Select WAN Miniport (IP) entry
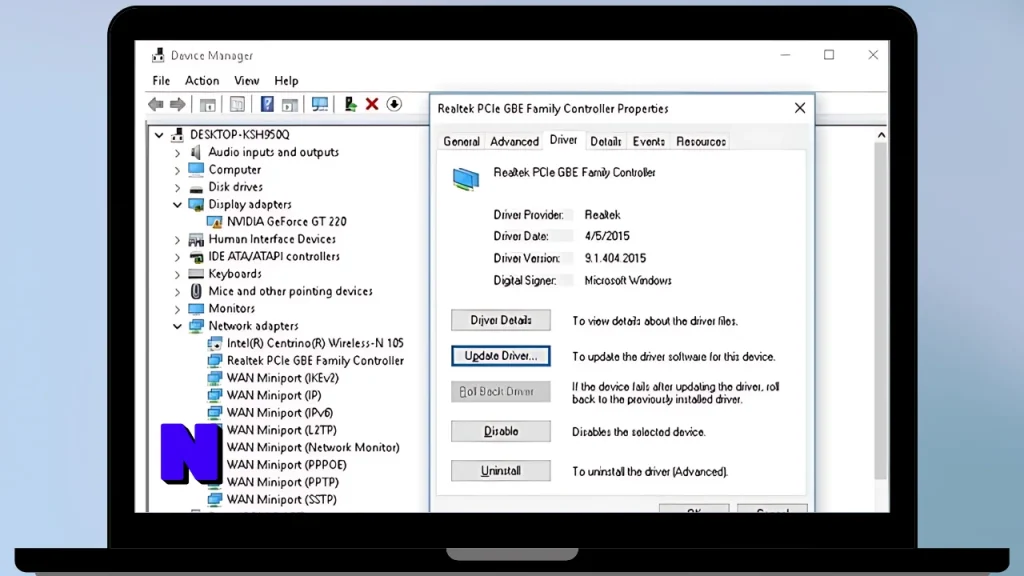Image resolution: width=1024 pixels, height=576 pixels. click(274, 395)
